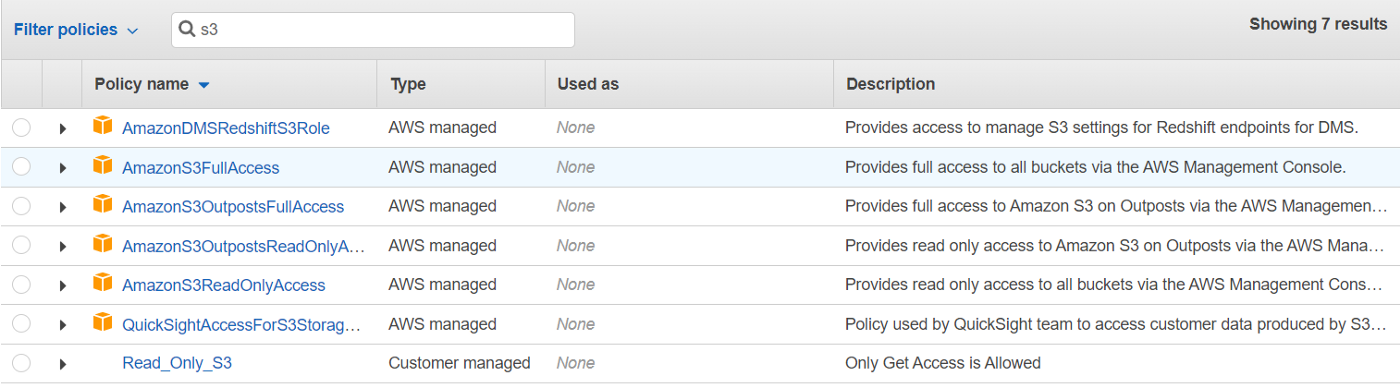This screenshot has height=387, width=1400.
Task: Select the Read_Only_S3 policy radio button
Action: pyautogui.click(x=21, y=363)
